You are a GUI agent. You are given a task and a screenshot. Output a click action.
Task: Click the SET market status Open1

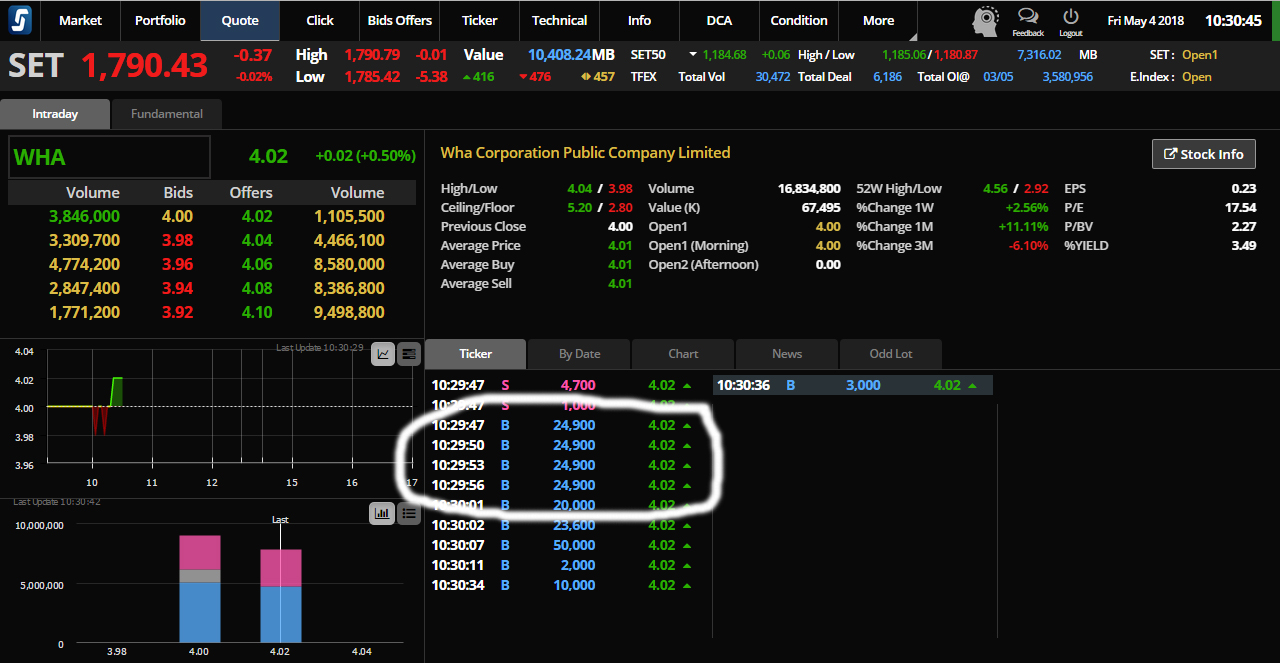click(x=1200, y=55)
